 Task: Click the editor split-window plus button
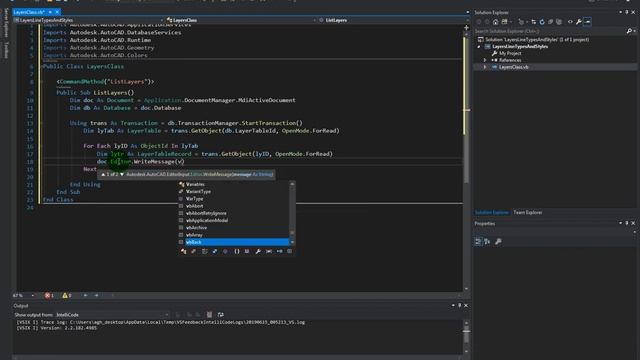(x=467, y=28)
